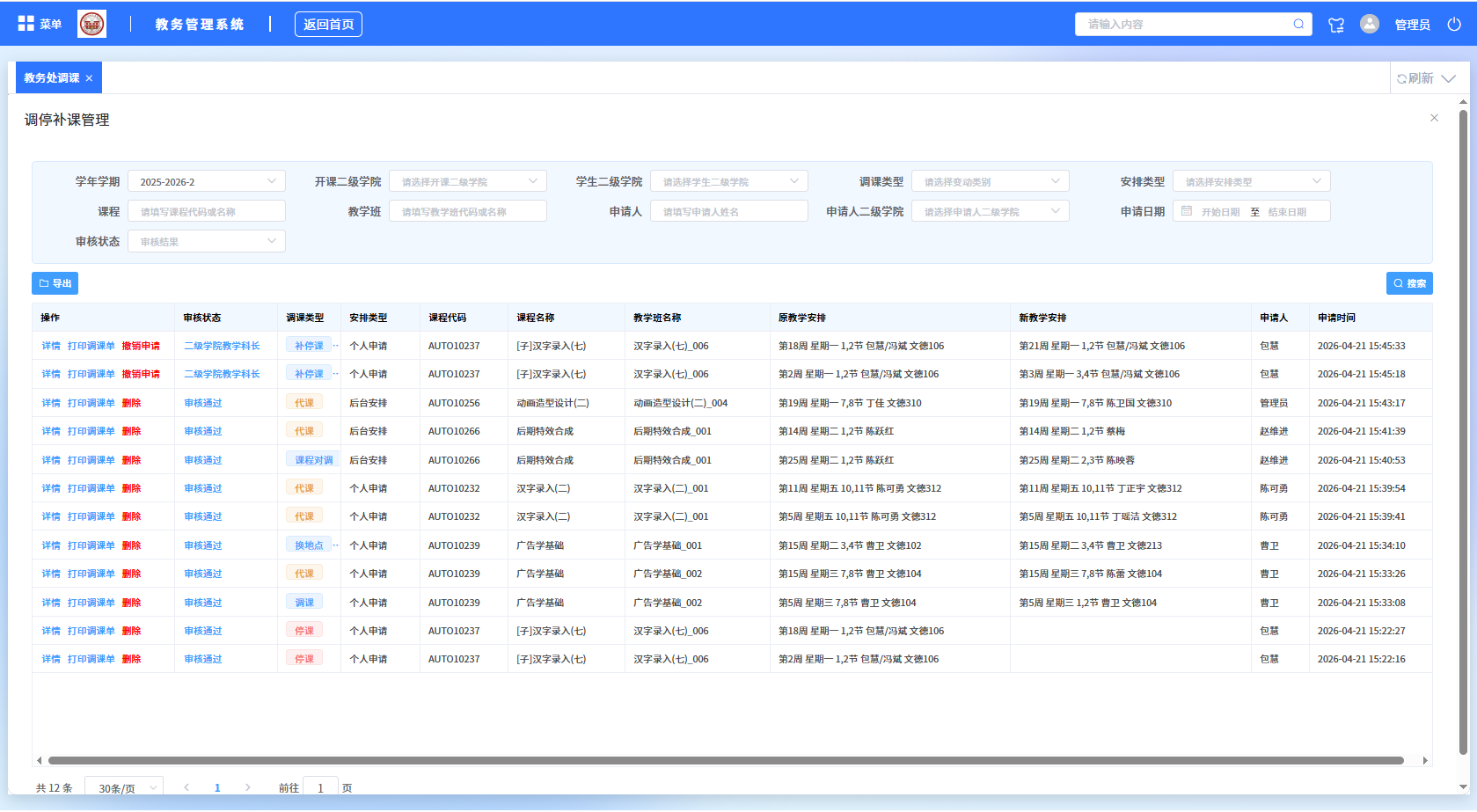The width and height of the screenshot is (1477, 812).
Task: Open 详情 for the 15:41:39 row
Action: pyautogui.click(x=51, y=431)
